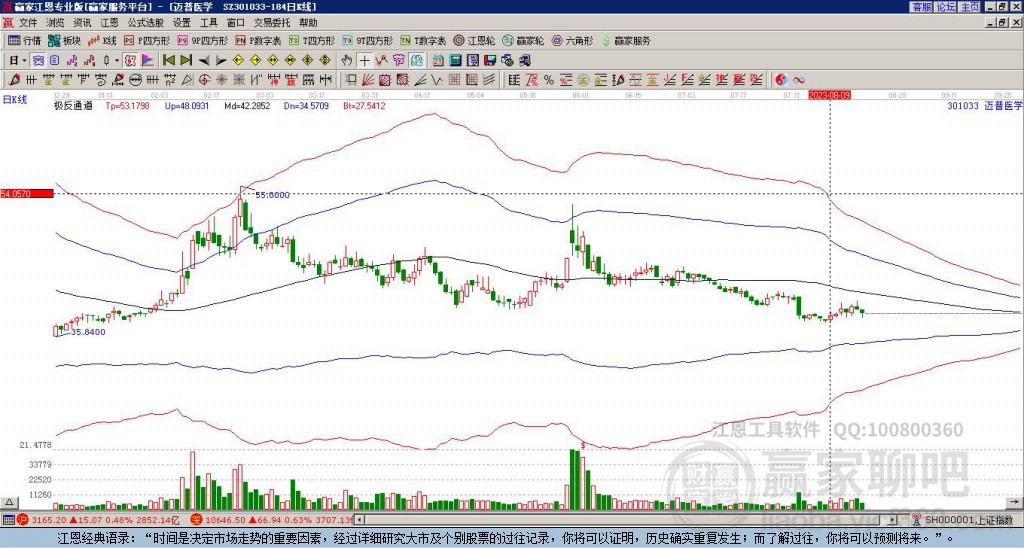Open the 江恩 menu
This screenshot has width=1024, height=548.
click(109, 23)
